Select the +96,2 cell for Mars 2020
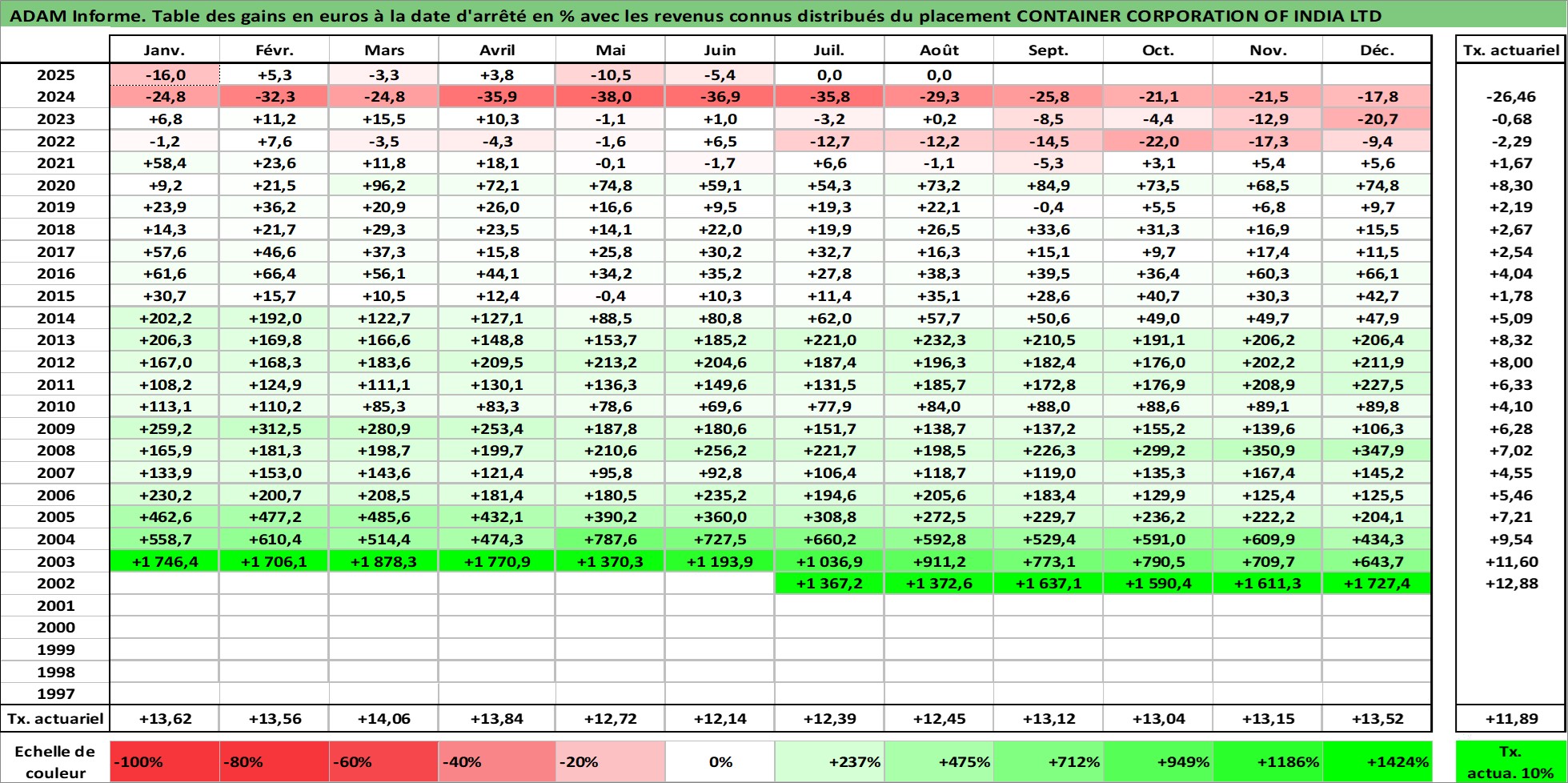Screen dimensions: 1568x783 coord(383,186)
